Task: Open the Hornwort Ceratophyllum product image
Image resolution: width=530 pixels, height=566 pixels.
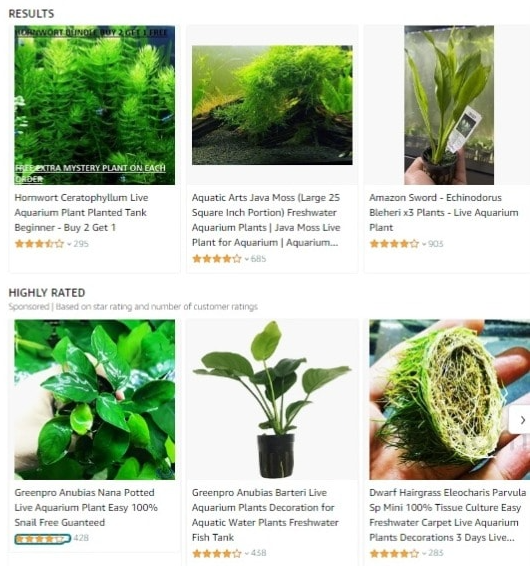Action: click(x=95, y=105)
